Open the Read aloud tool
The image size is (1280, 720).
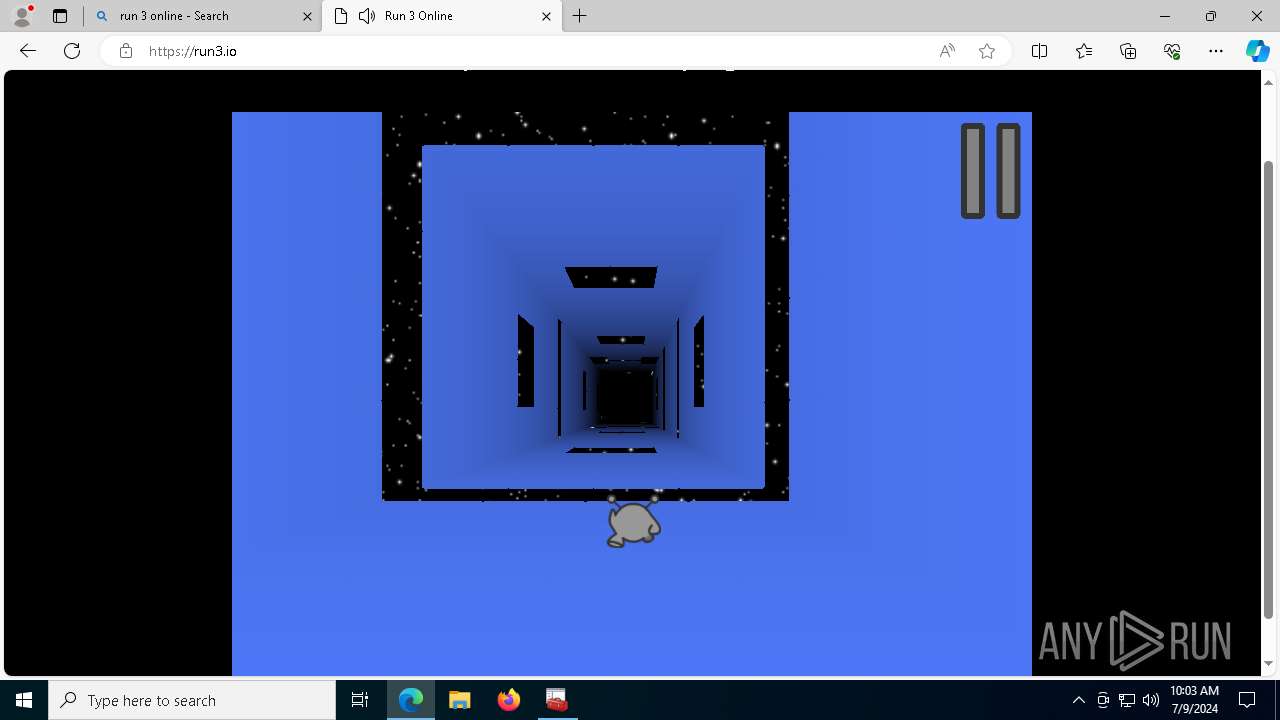click(x=947, y=51)
